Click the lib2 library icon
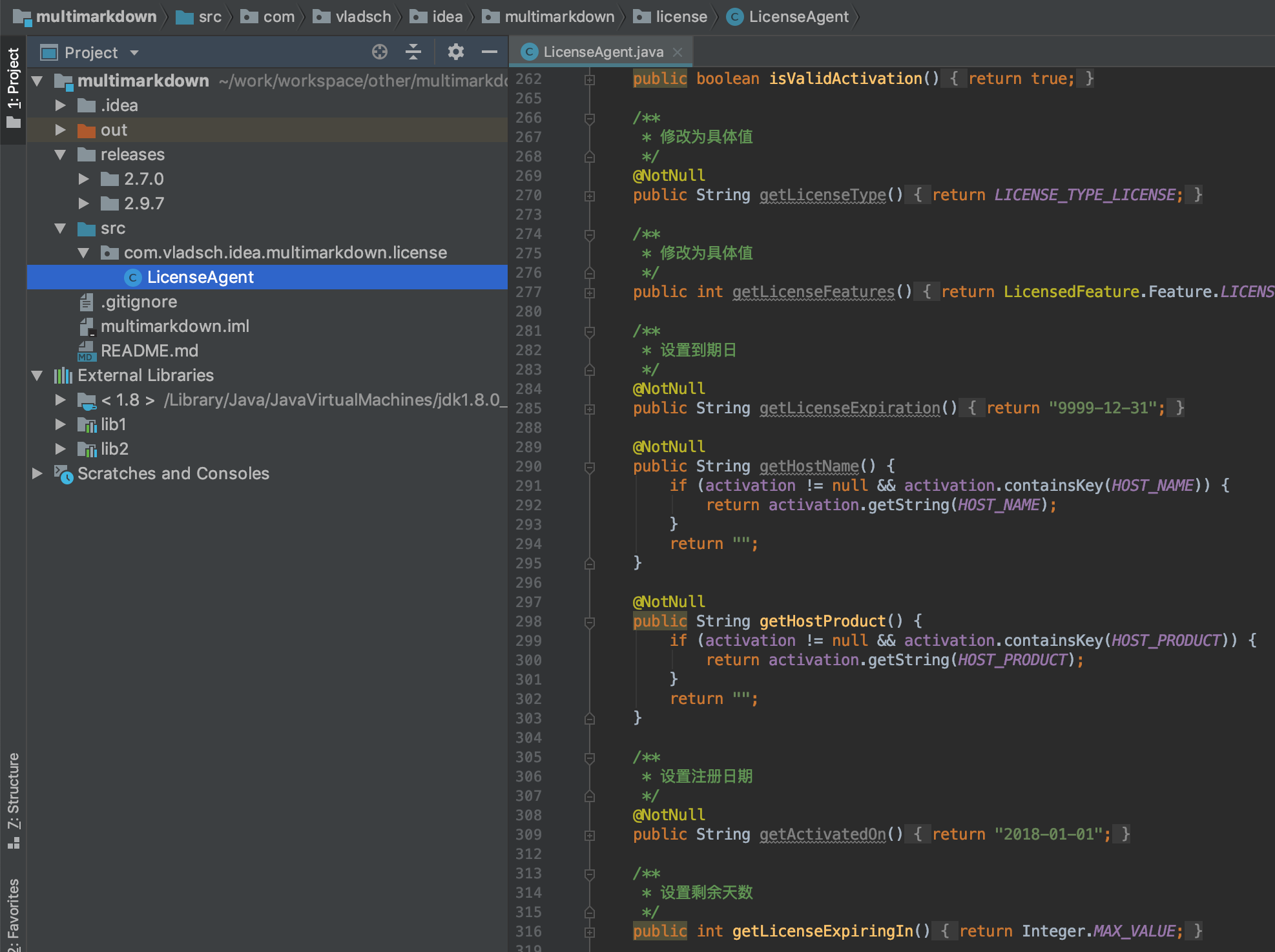 [x=87, y=449]
